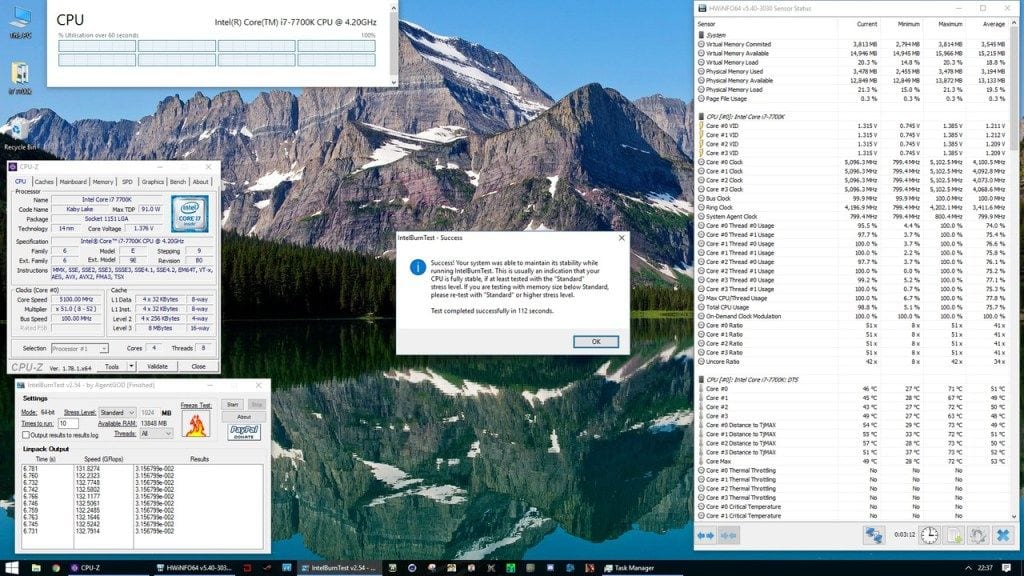Switch to the Bench tab in CPU-Z

pyautogui.click(x=178, y=182)
